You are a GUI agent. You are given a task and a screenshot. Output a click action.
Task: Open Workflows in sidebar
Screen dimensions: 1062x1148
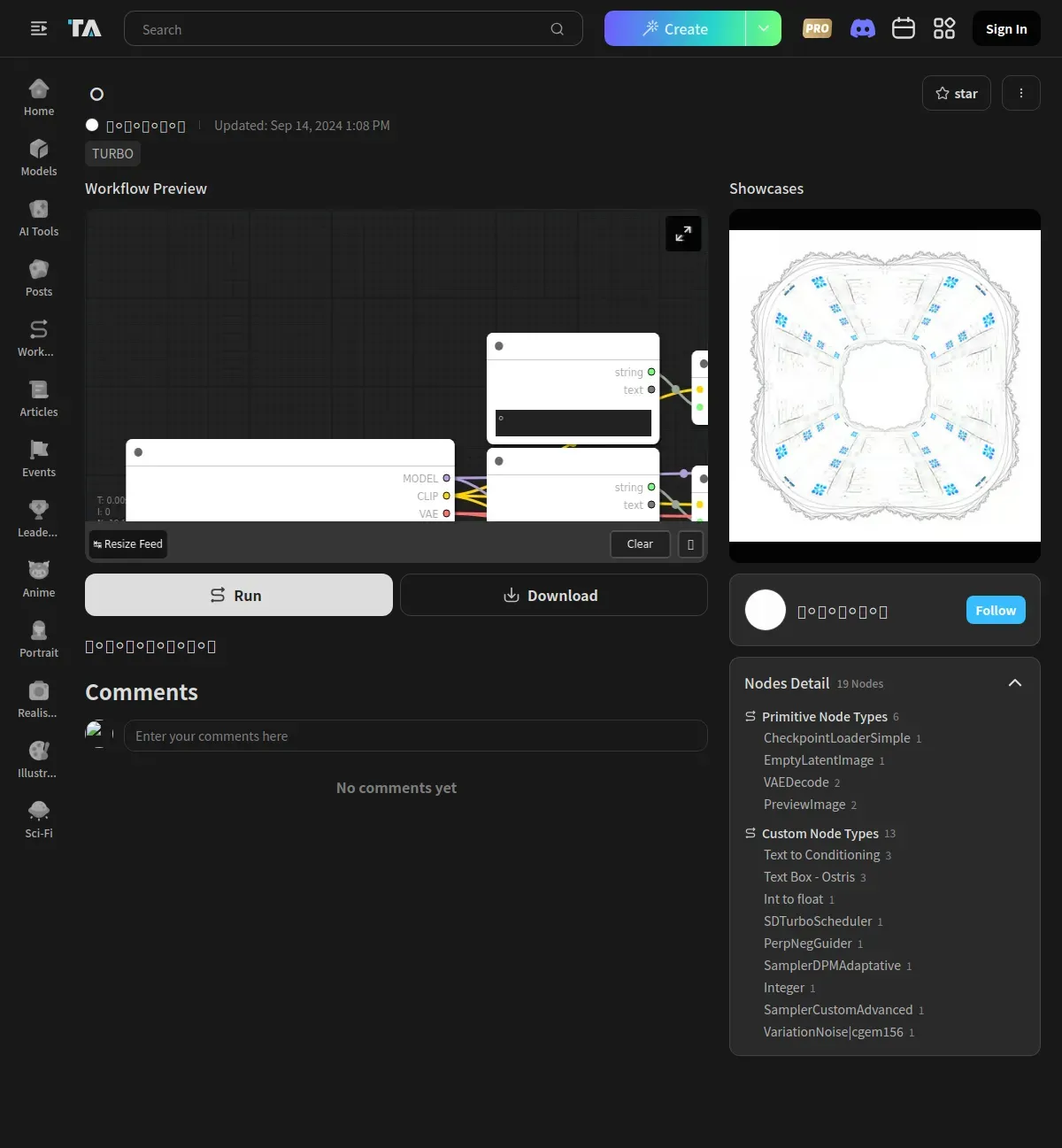click(39, 339)
